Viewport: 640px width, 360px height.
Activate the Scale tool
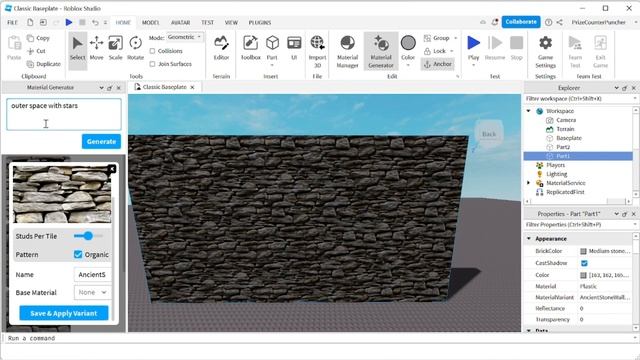pyautogui.click(x=116, y=48)
